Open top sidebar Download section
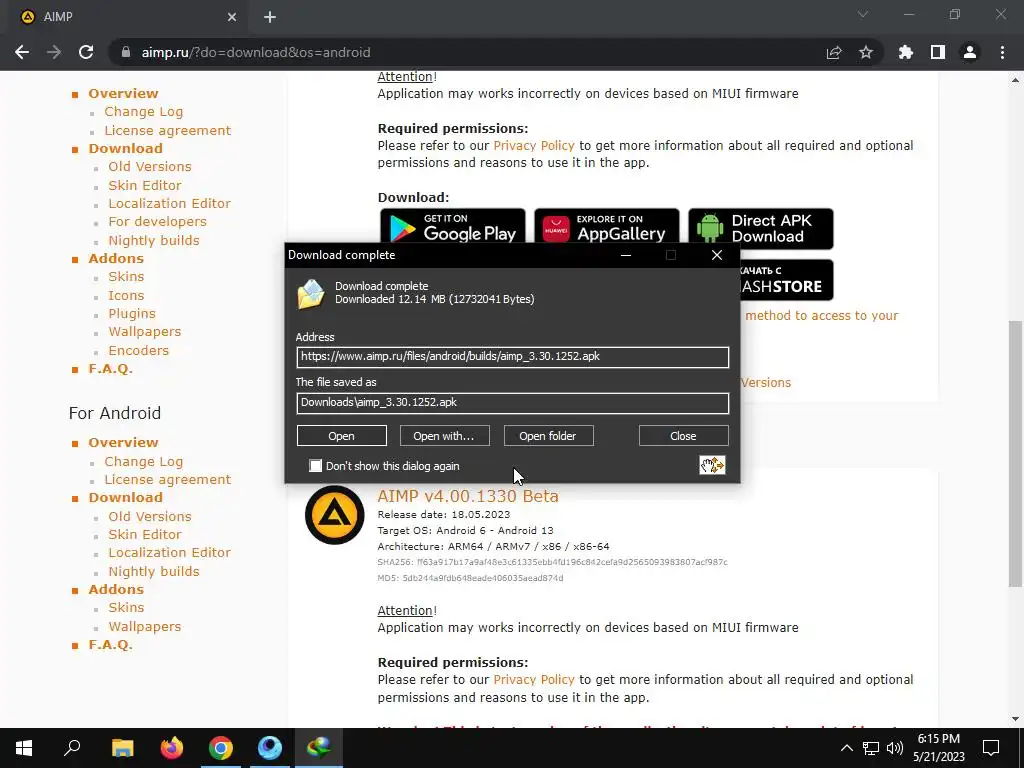Image resolution: width=1024 pixels, height=768 pixels. [x=125, y=148]
